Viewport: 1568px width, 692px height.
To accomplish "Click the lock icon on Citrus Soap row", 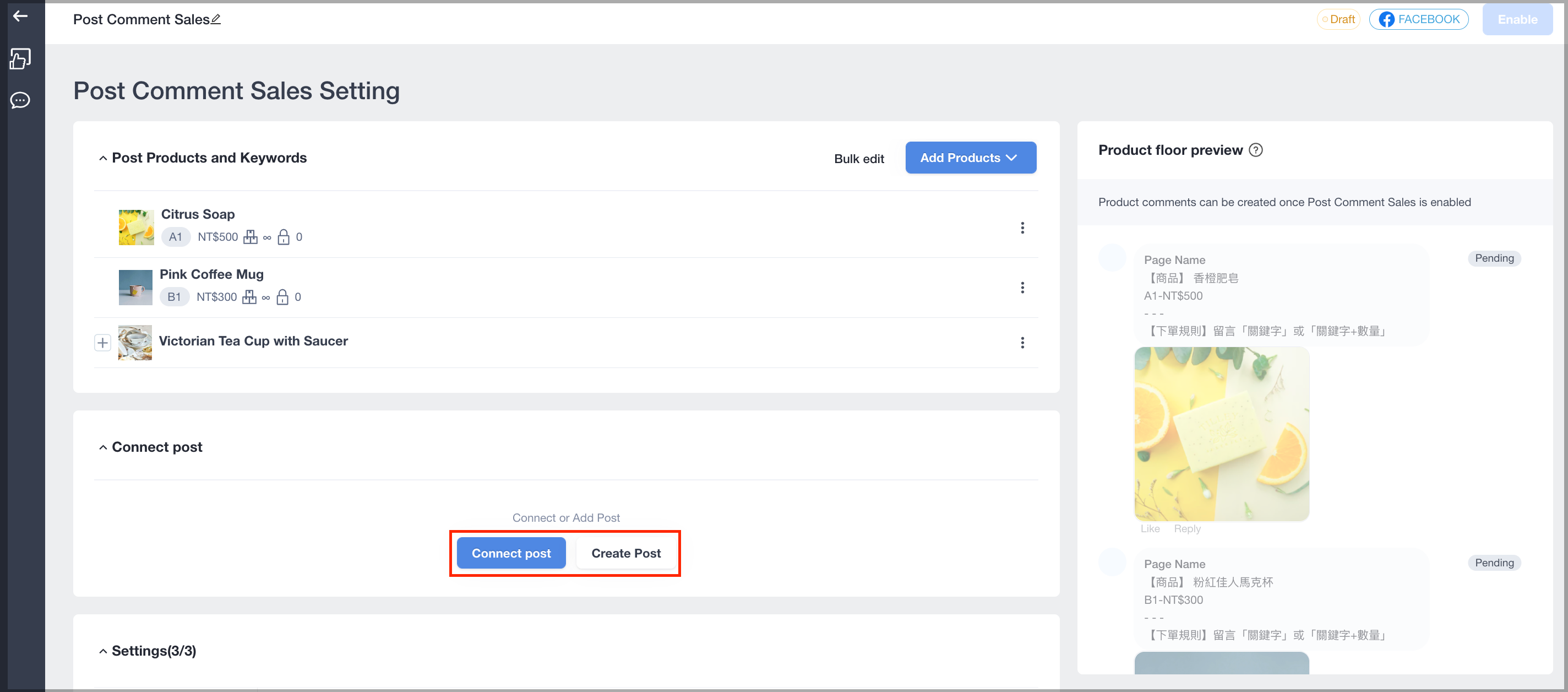I will (284, 237).
